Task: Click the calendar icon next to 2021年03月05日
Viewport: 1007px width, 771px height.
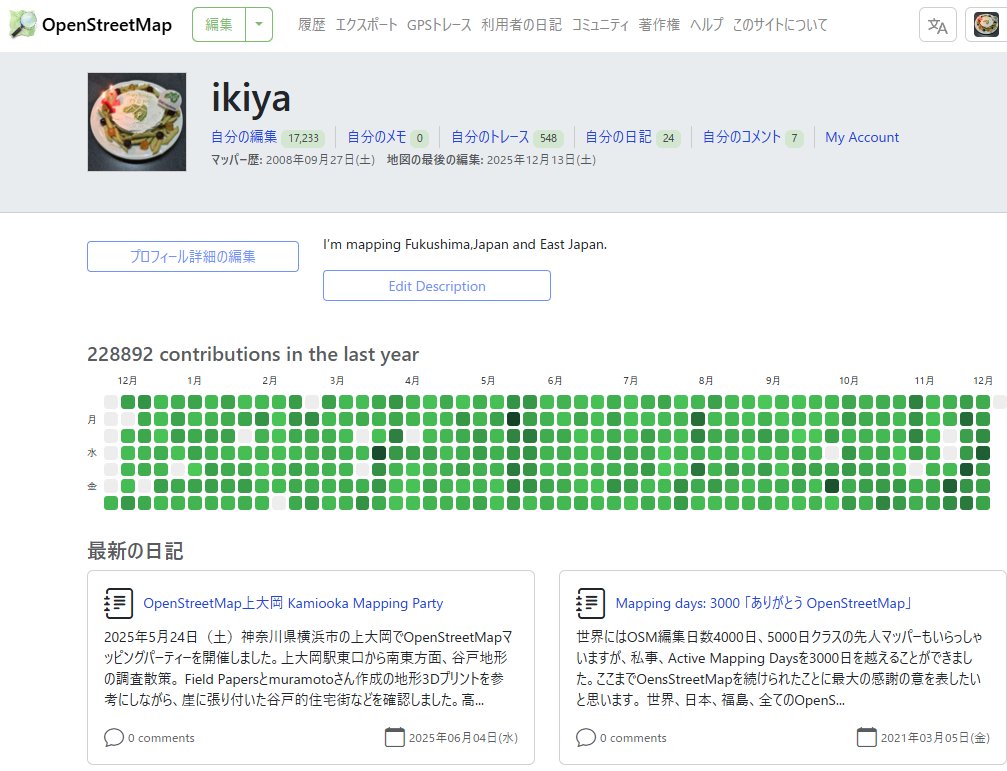Action: coord(866,737)
